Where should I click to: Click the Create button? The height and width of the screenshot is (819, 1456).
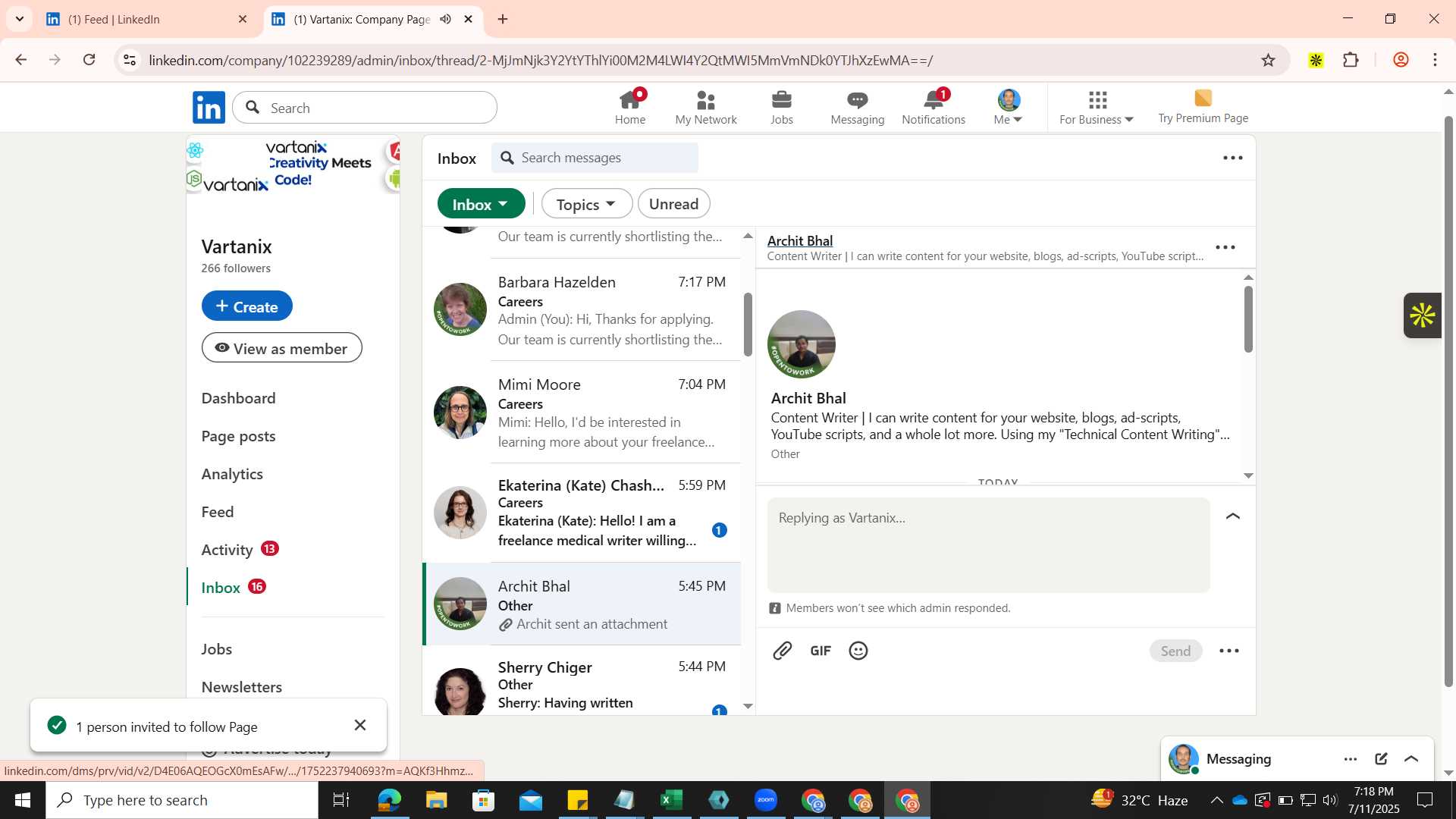246,306
